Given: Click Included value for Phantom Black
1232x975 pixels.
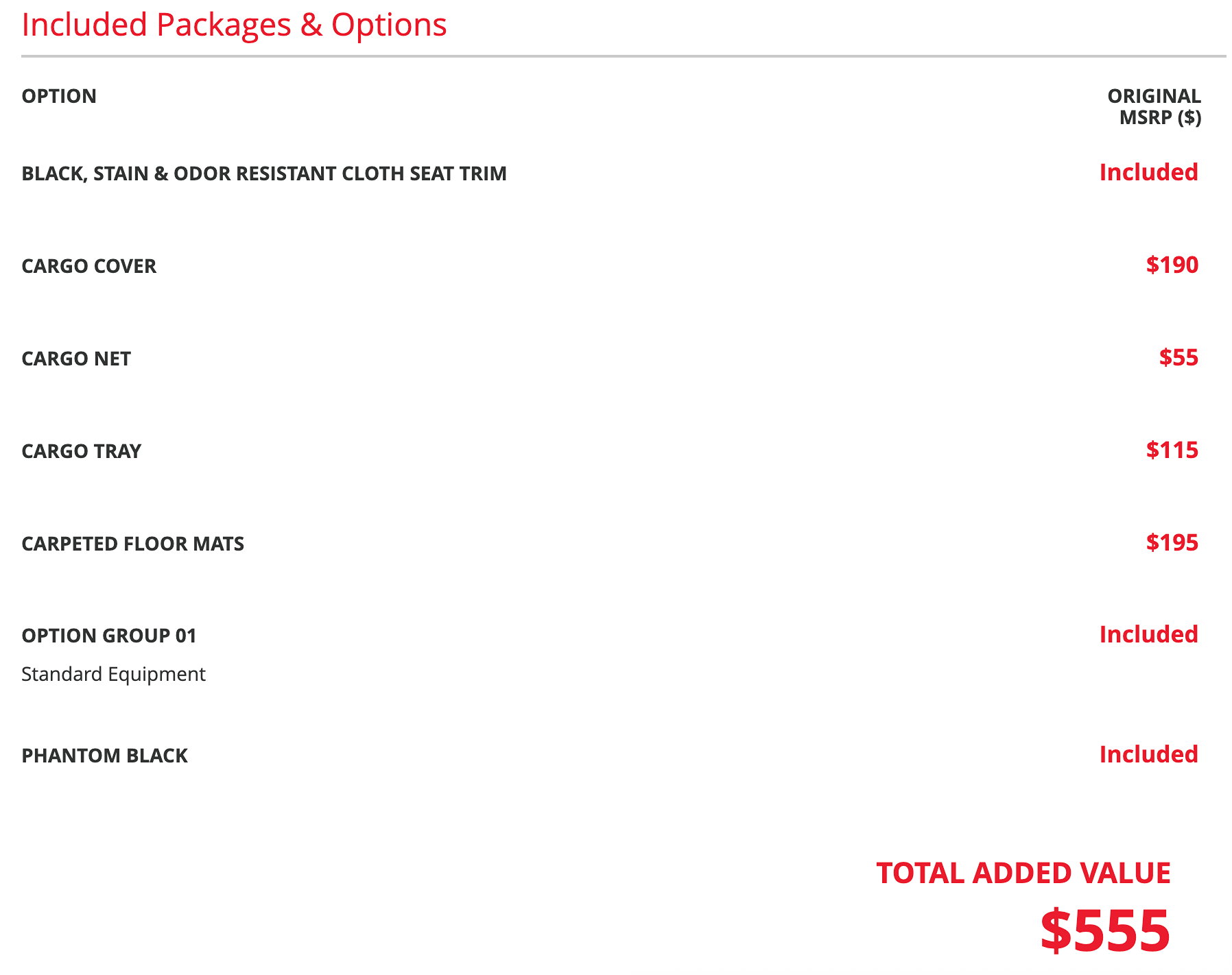Looking at the screenshot, I should pyautogui.click(x=1148, y=754).
